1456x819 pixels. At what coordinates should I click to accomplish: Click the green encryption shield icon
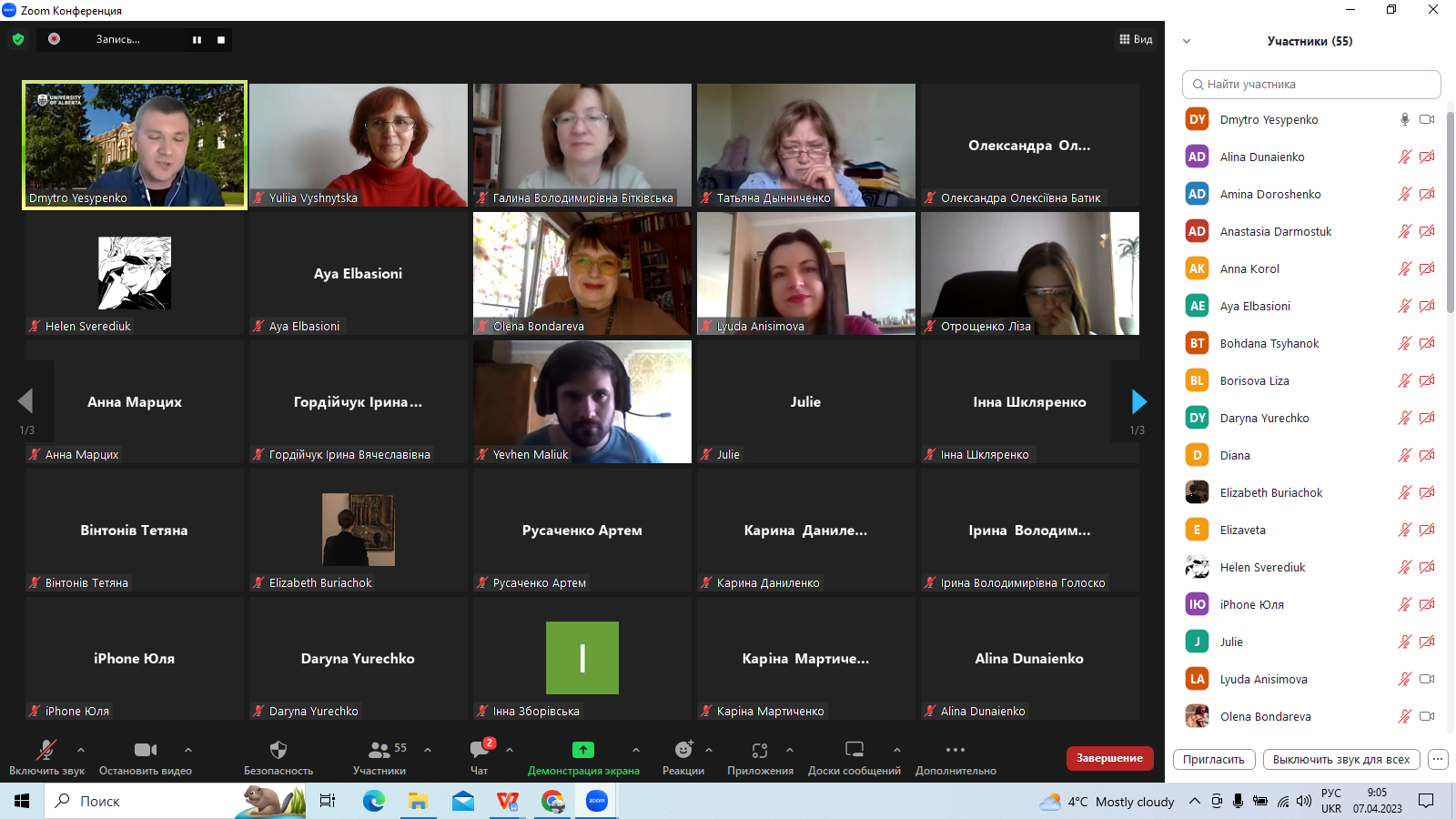(18, 39)
